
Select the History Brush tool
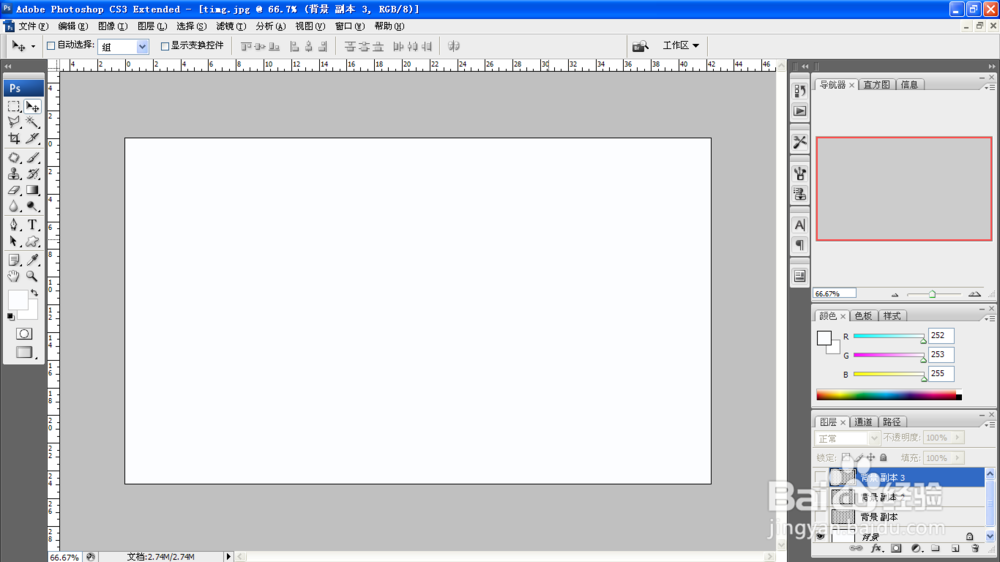click(x=33, y=174)
